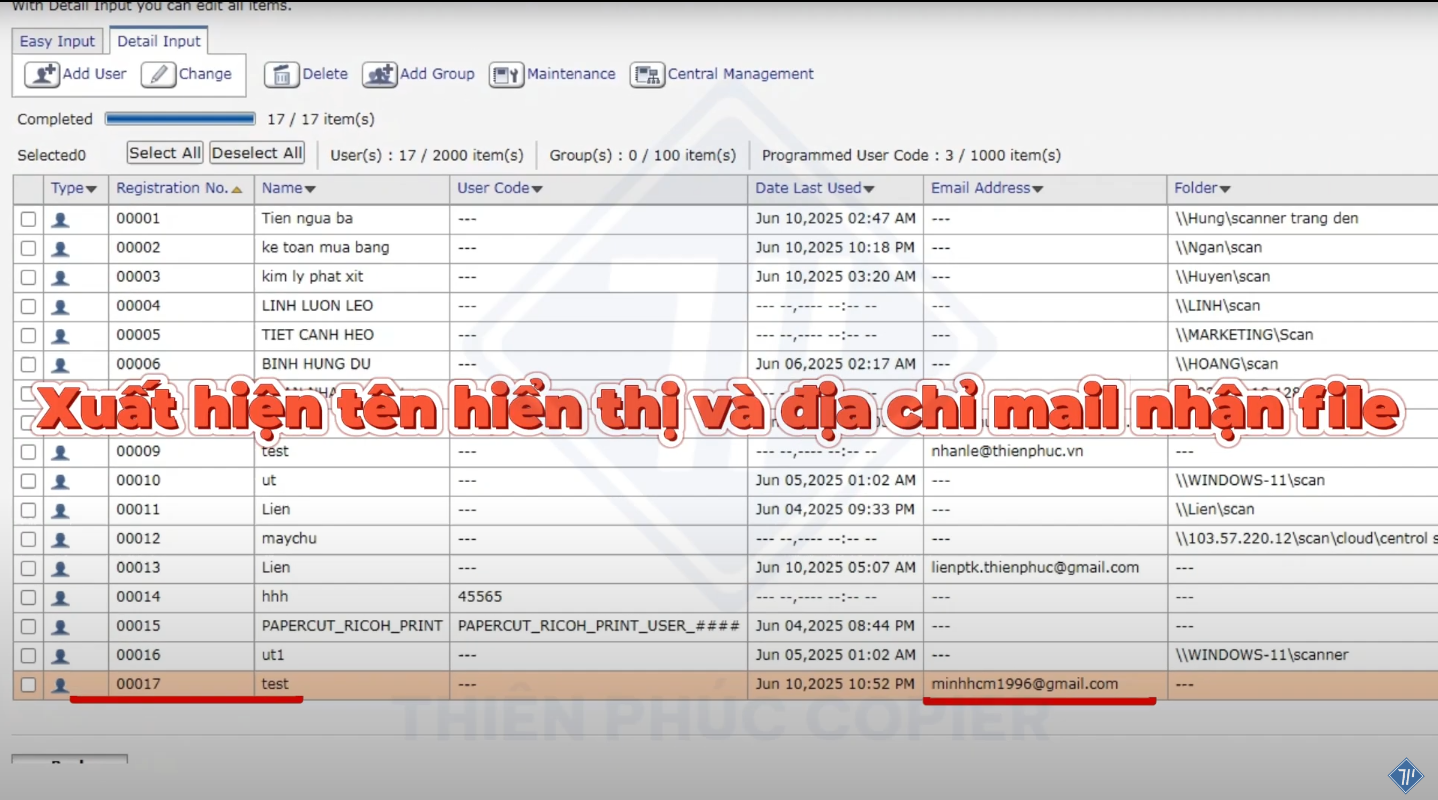Image resolution: width=1438 pixels, height=800 pixels.
Task: Expand the Type column dropdown
Action: click(x=92, y=189)
